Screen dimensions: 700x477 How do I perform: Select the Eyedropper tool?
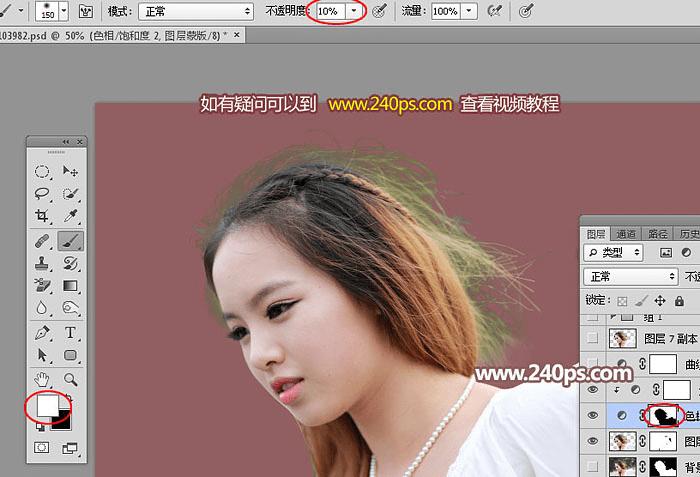coord(71,216)
